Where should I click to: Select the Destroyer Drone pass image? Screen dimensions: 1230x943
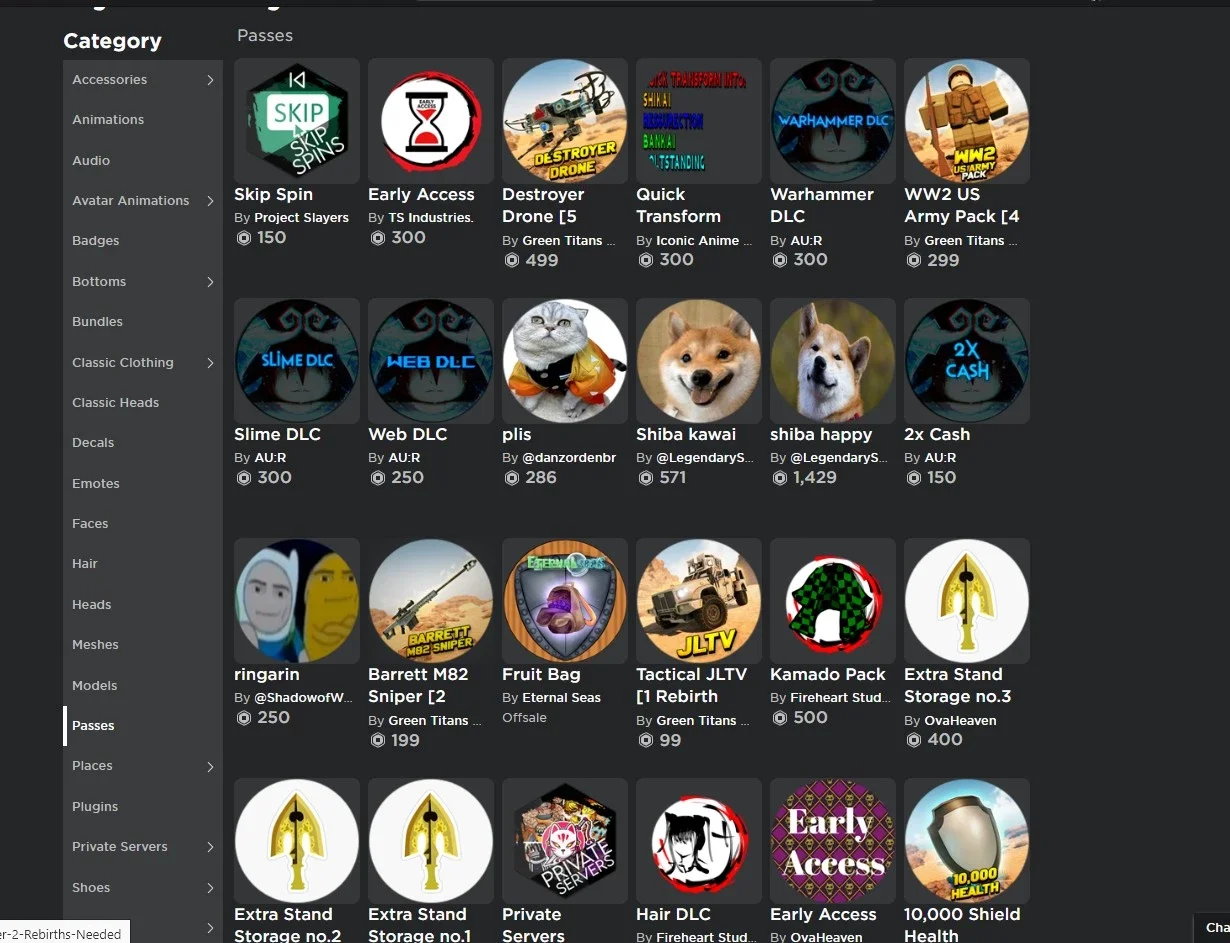[565, 121]
